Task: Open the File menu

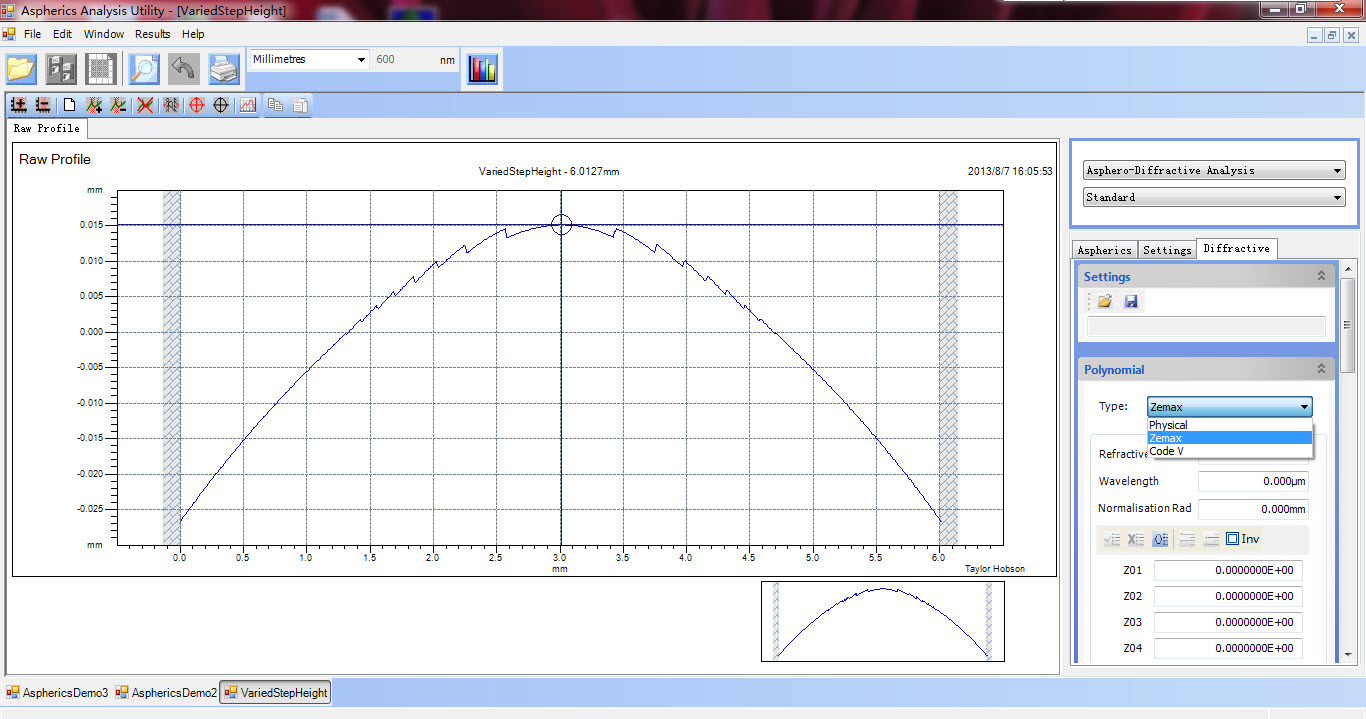Action: tap(32, 34)
